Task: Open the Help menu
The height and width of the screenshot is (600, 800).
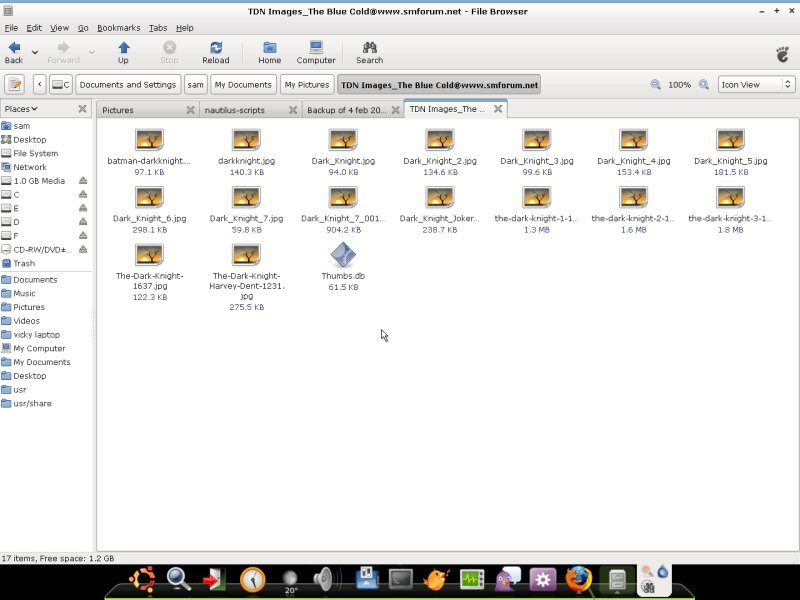Action: [x=185, y=28]
